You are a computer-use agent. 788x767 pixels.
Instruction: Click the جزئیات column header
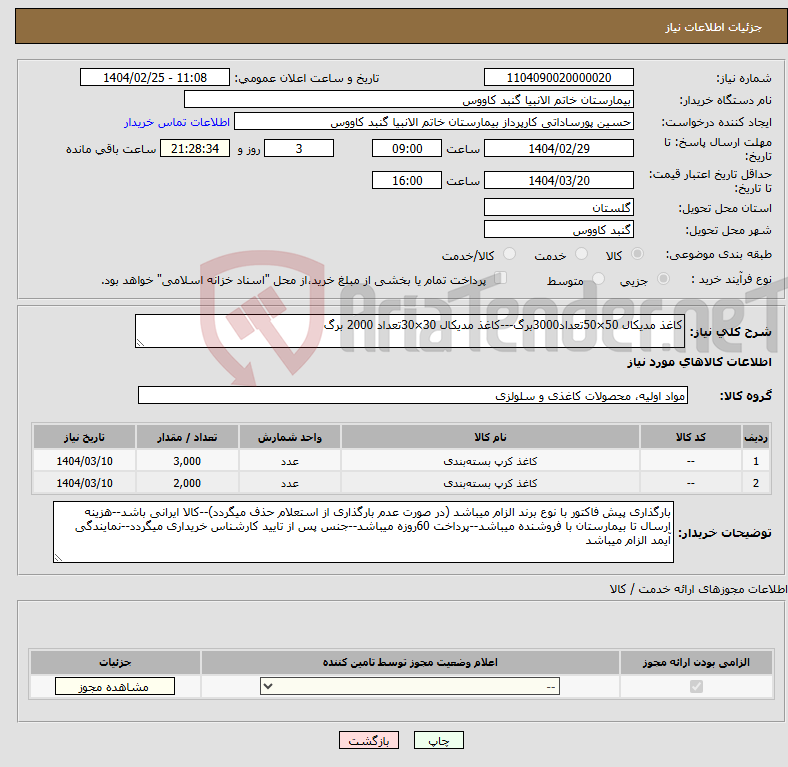[115, 662]
